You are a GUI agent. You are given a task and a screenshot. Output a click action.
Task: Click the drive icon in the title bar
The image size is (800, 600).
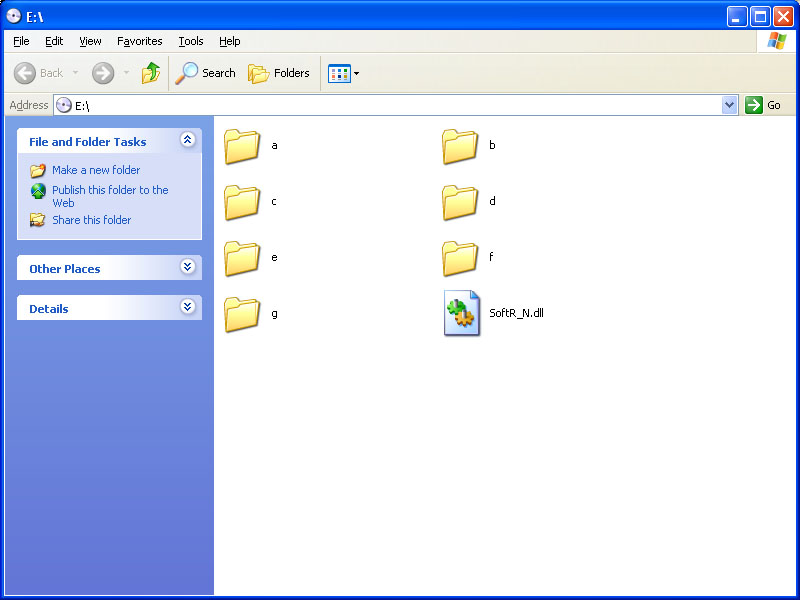tap(14, 16)
